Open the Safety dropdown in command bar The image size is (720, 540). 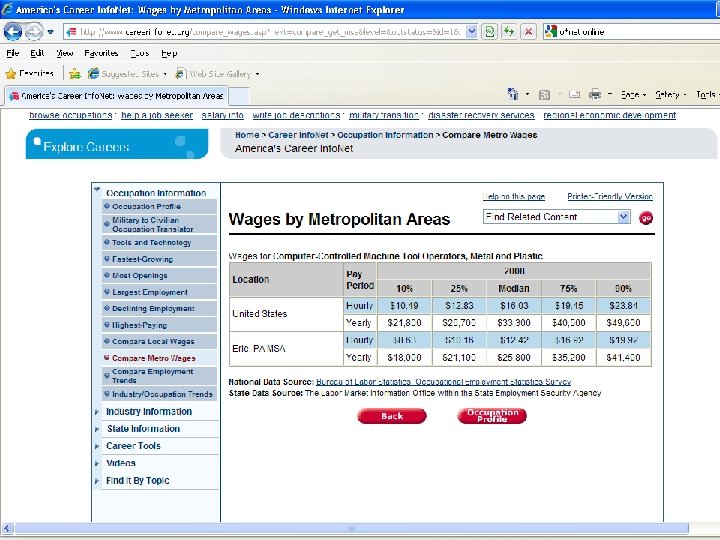pos(670,95)
